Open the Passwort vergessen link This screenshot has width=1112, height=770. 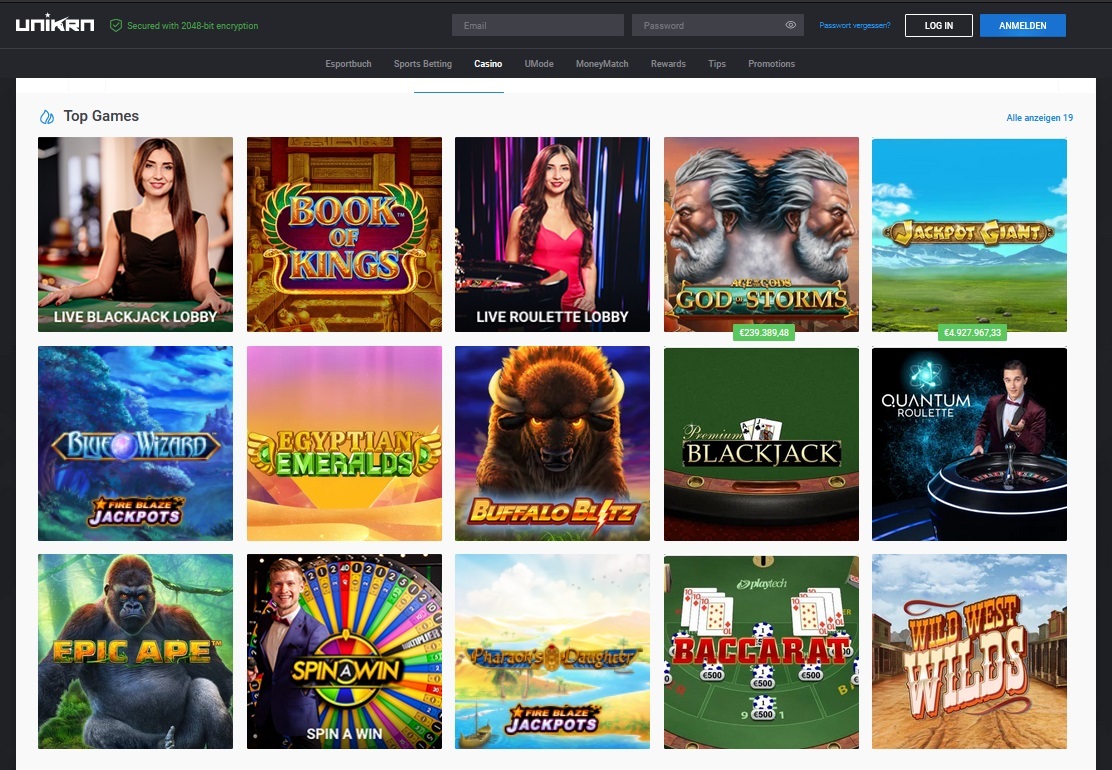pos(854,24)
